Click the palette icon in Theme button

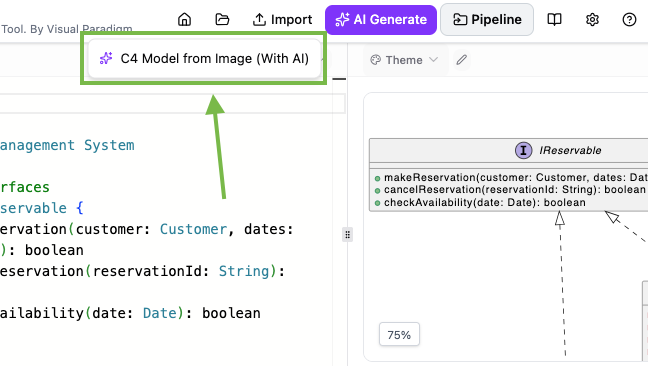[x=375, y=60]
